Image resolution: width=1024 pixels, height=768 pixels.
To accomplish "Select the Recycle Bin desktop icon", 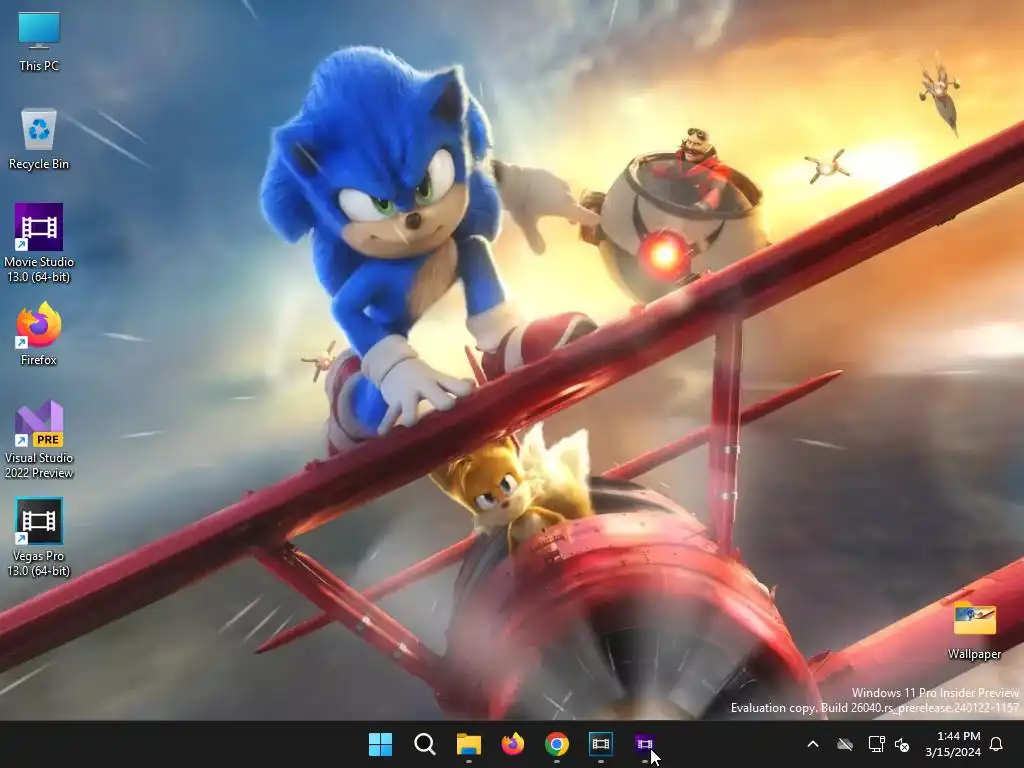I will pos(39,139).
